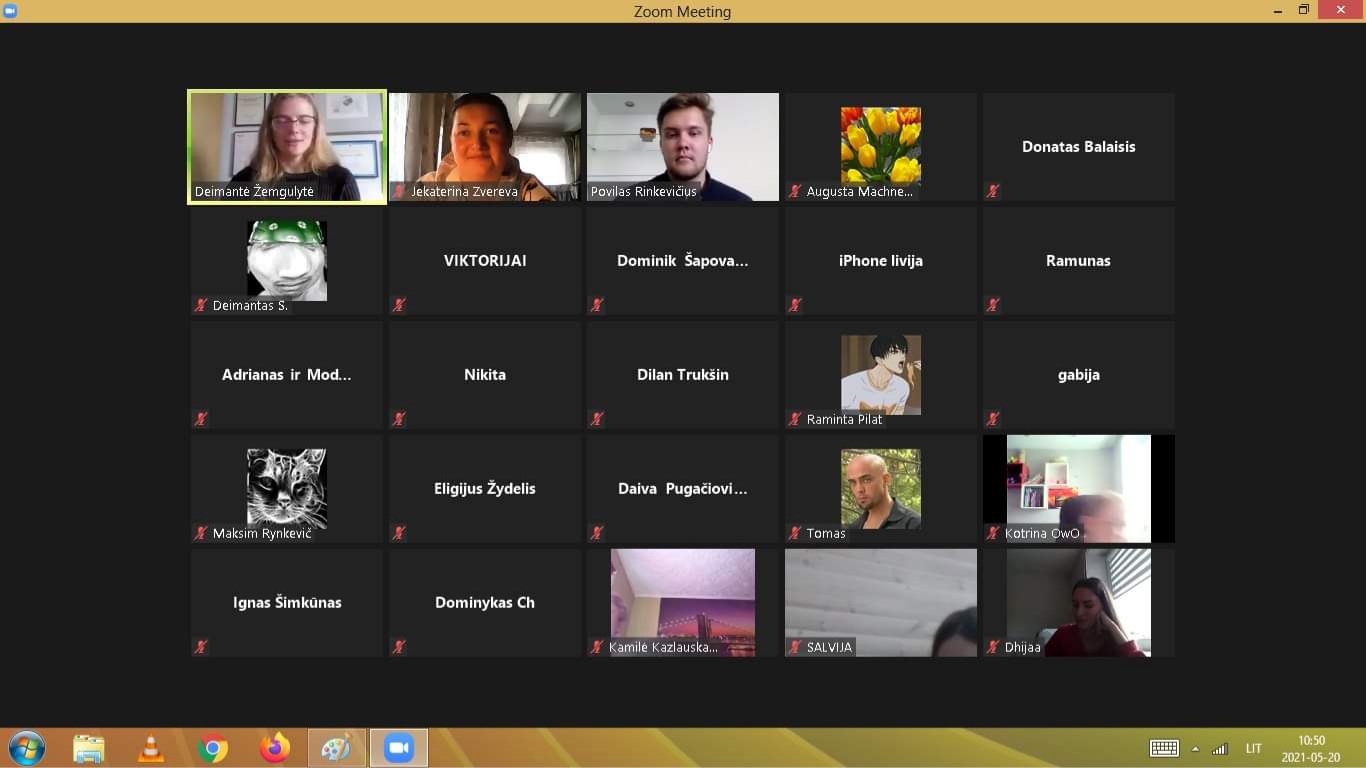Click the Zoom logo in title bar

(x=10, y=11)
